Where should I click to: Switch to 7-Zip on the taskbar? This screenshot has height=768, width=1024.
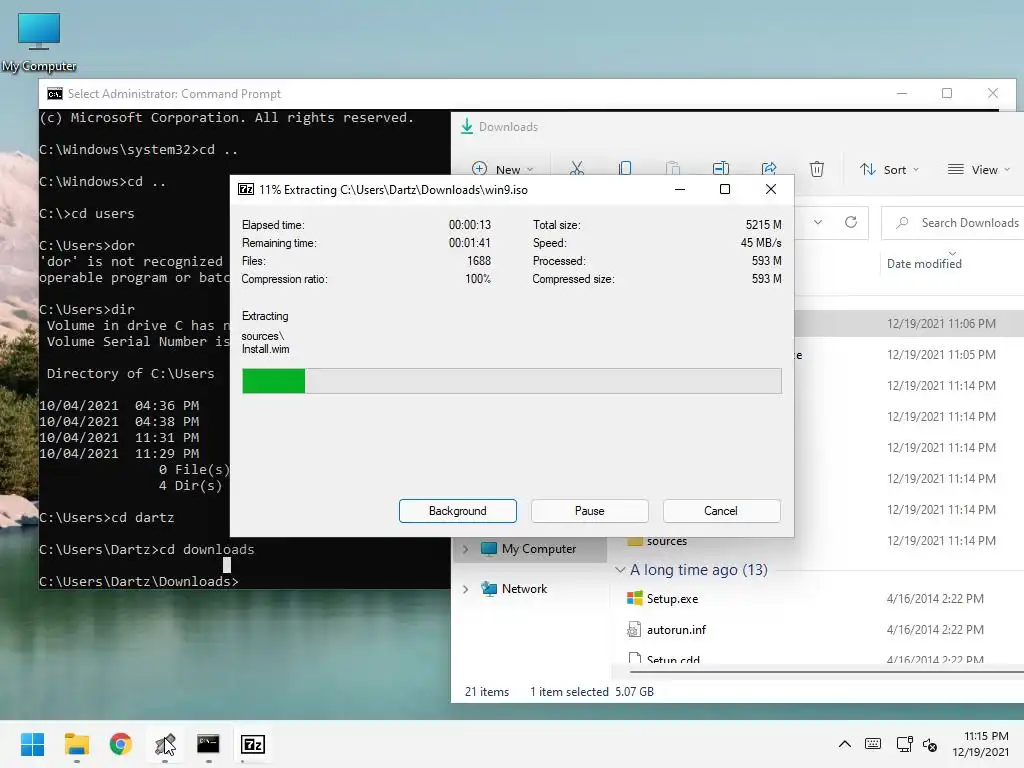pos(253,744)
